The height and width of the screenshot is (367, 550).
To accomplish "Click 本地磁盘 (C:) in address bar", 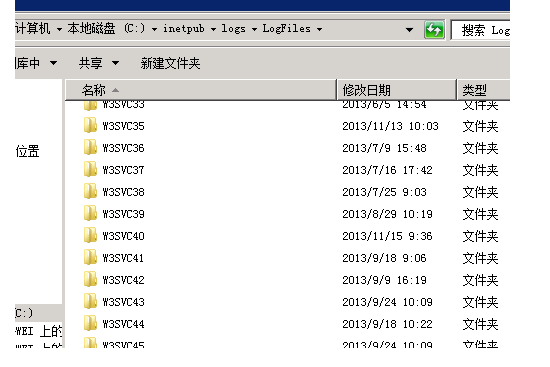I will click(x=106, y=28).
